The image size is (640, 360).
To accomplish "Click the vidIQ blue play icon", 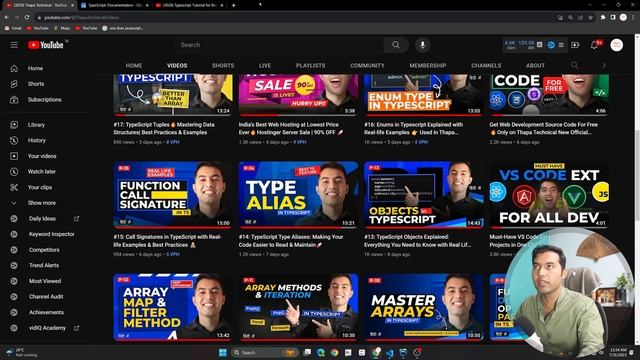I will [551, 45].
